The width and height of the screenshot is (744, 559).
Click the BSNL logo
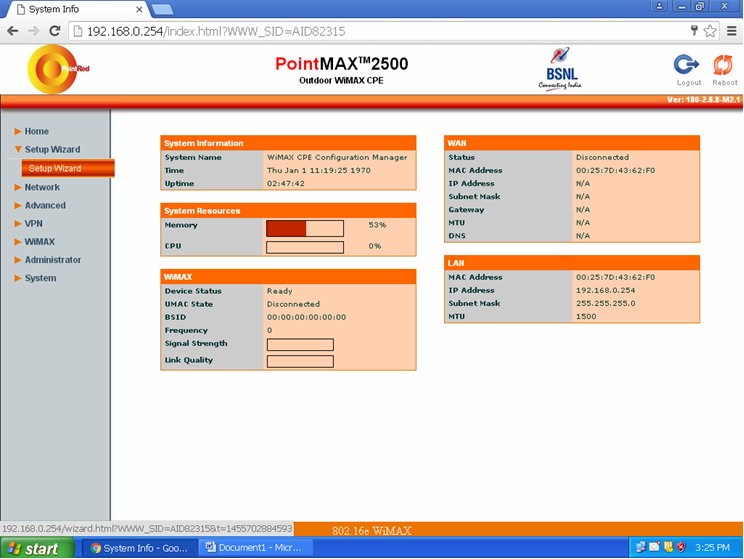pos(560,69)
